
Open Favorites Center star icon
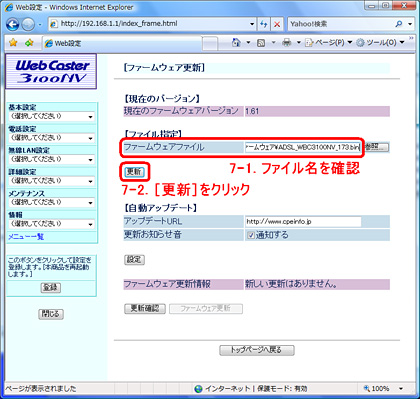pyautogui.click(x=13, y=43)
